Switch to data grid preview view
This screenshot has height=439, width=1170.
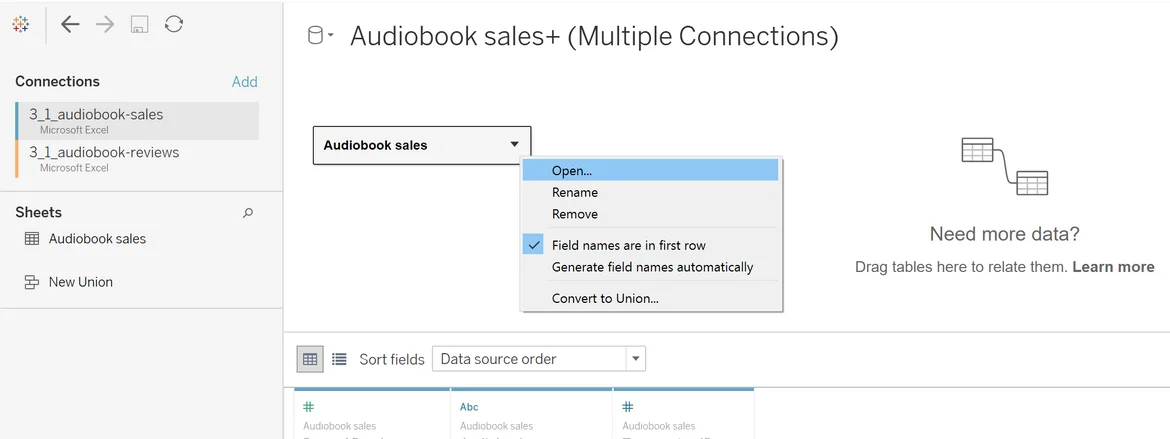pyautogui.click(x=310, y=359)
